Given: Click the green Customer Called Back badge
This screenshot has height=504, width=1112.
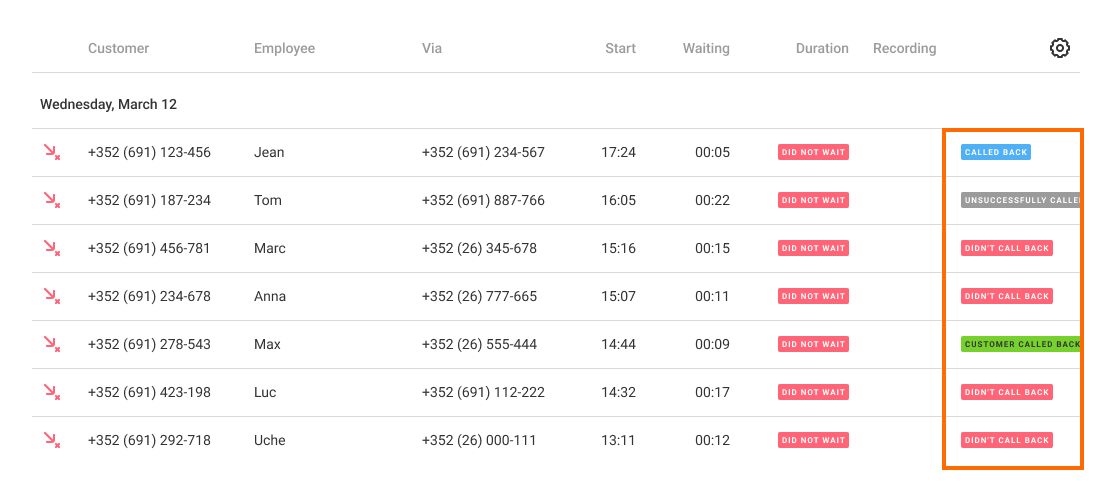Looking at the screenshot, I should pyautogui.click(x=1020, y=344).
